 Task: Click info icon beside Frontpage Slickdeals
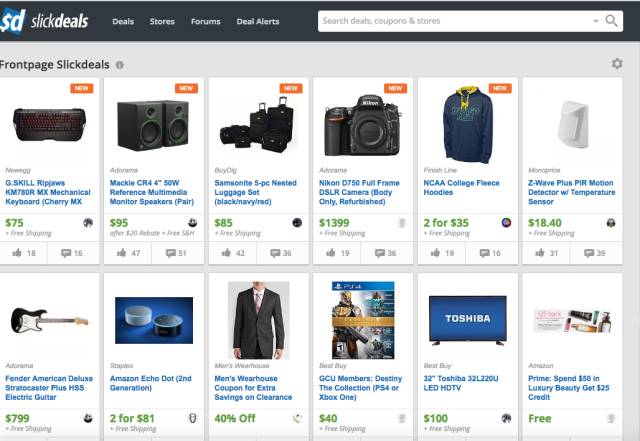tap(120, 65)
